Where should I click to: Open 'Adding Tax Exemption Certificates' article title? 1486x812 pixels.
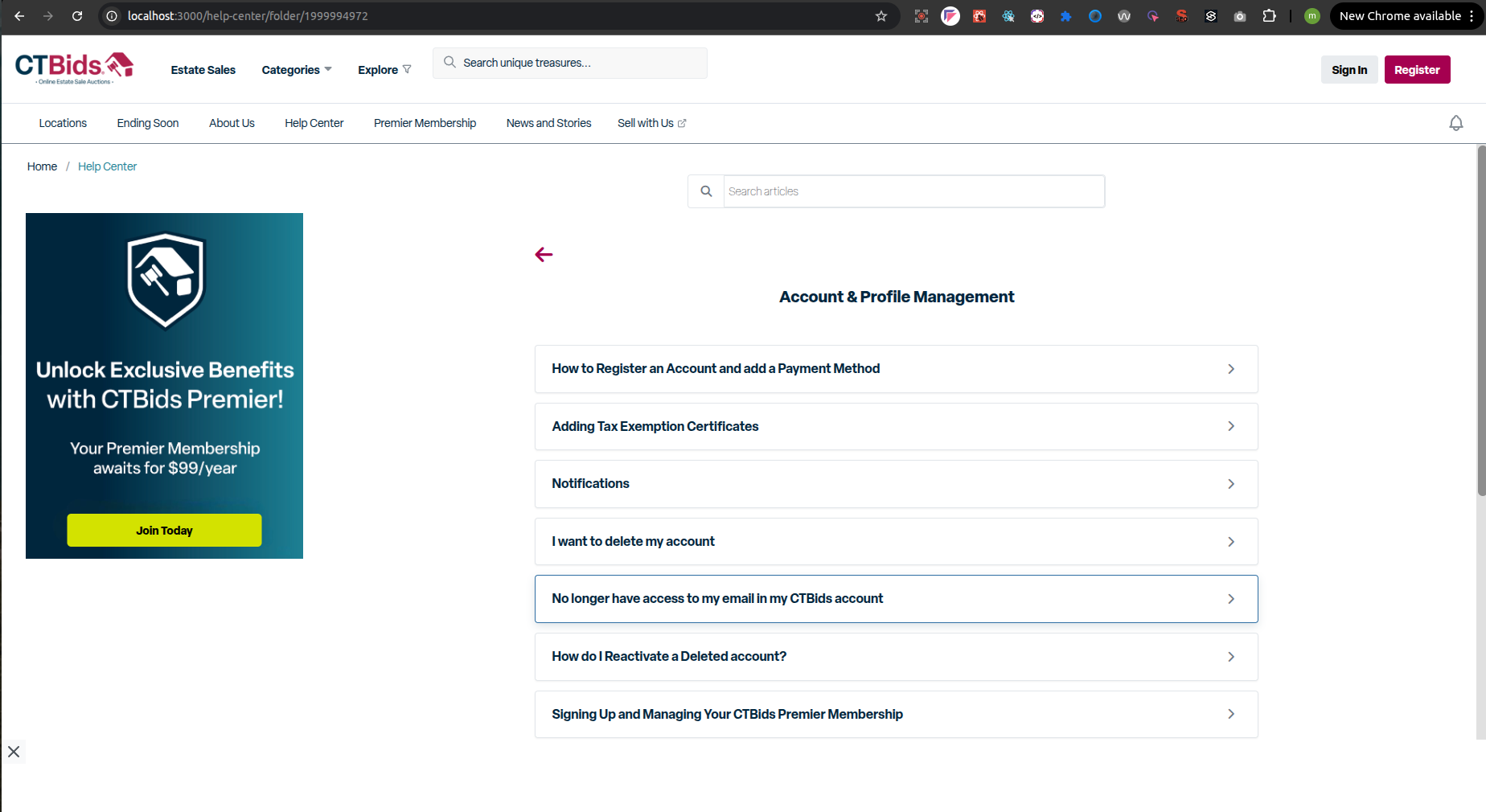[655, 426]
